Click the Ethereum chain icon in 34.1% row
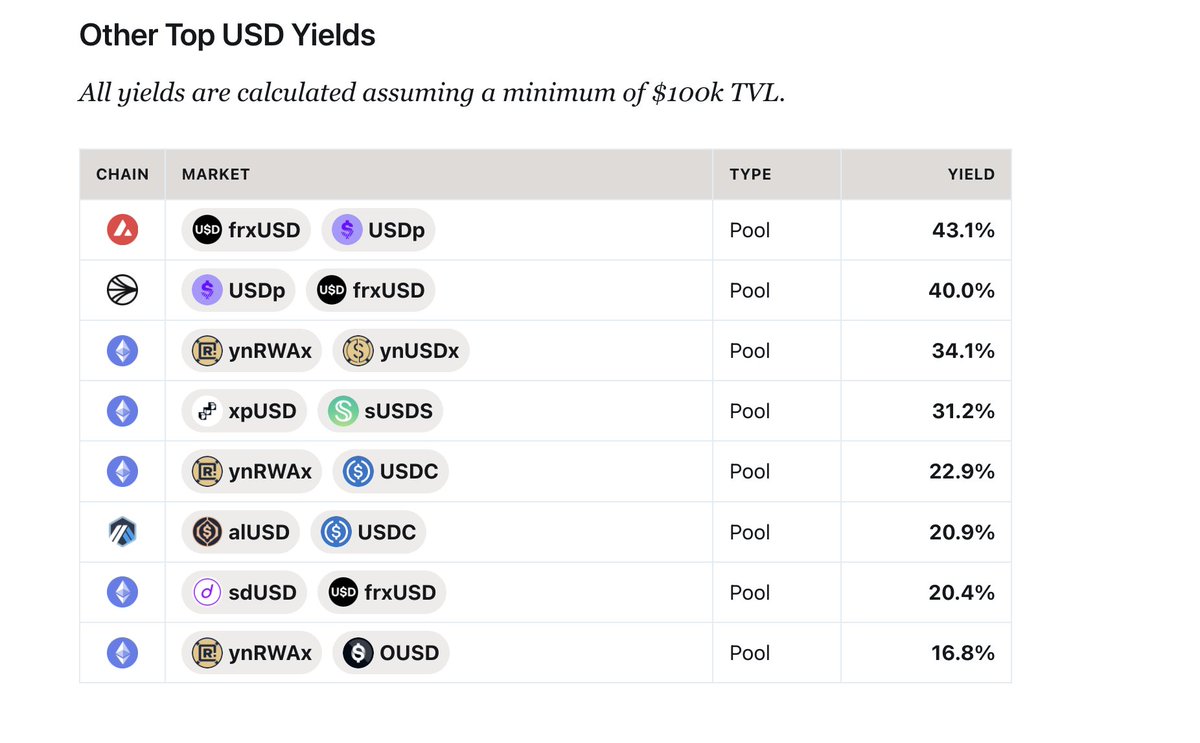Screen dimensions: 1200x743 click(122, 351)
